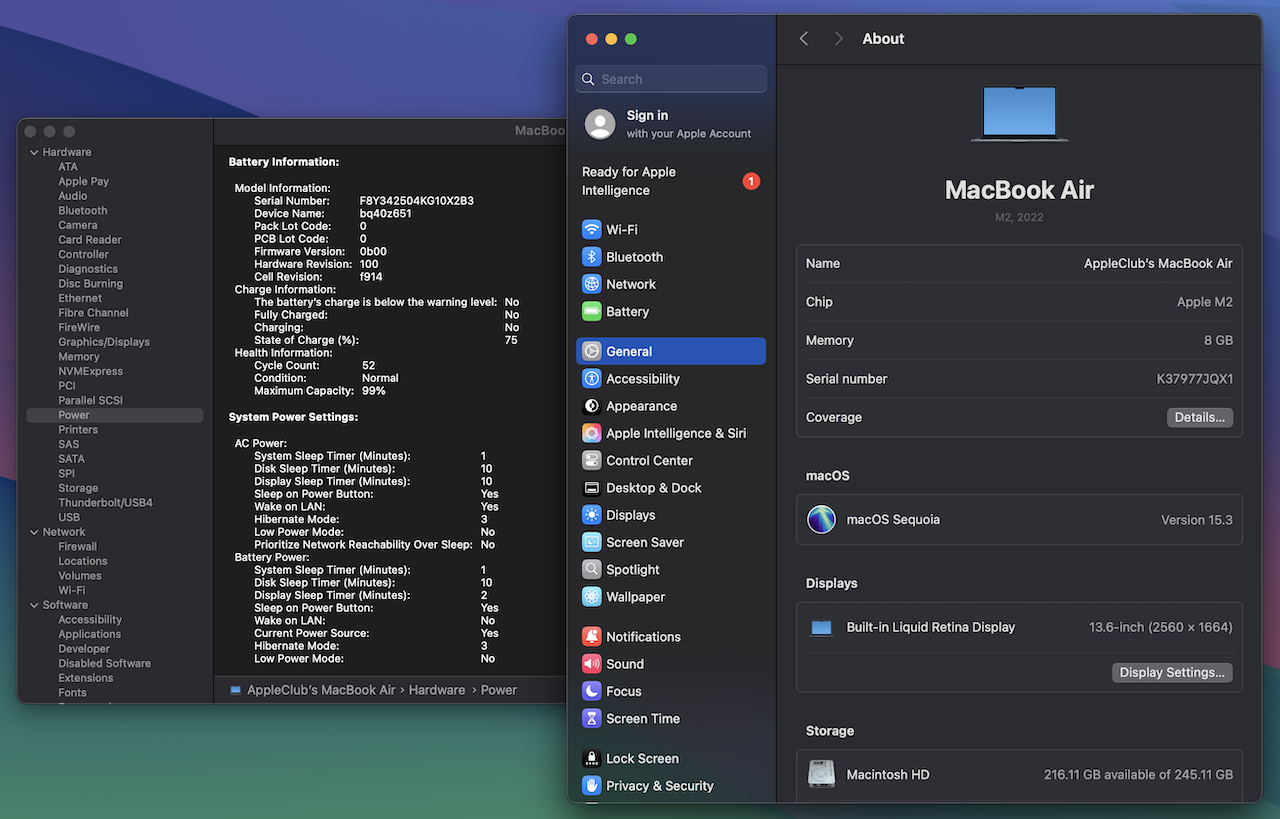This screenshot has width=1280, height=819.
Task: Open the Screen Saver icon
Action: coord(592,542)
